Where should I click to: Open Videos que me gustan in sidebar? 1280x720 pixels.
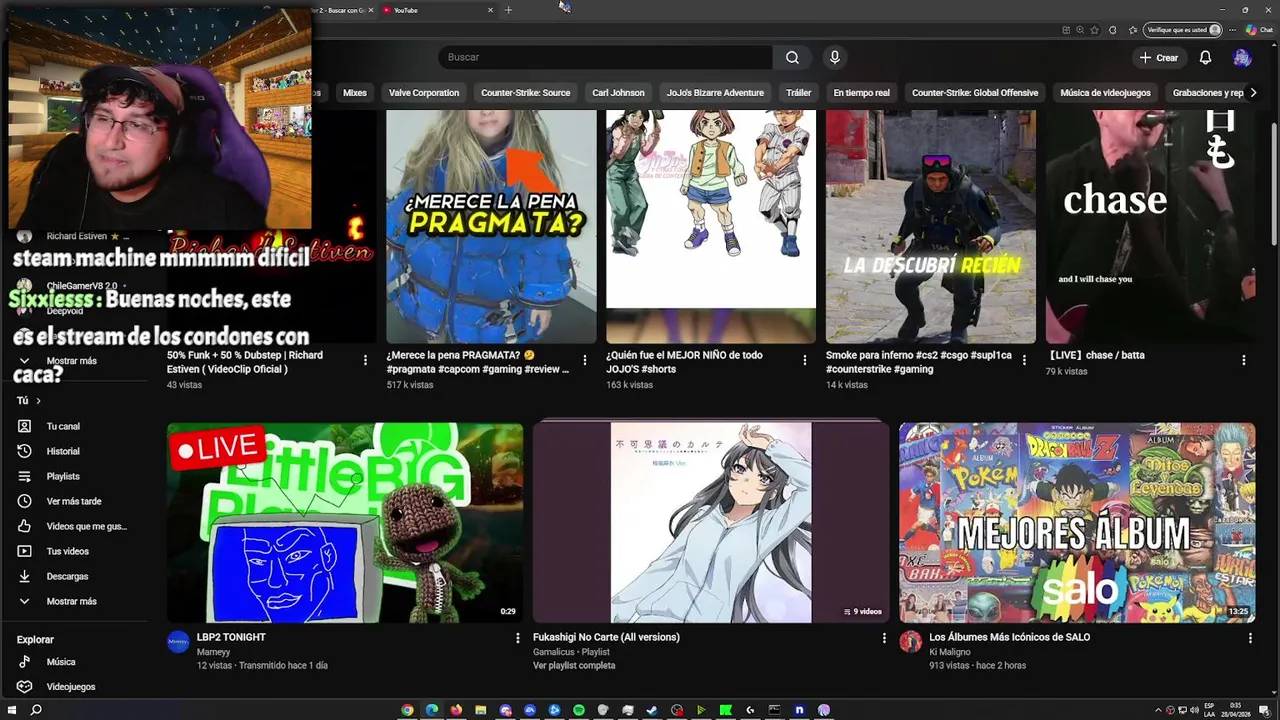tap(76, 526)
